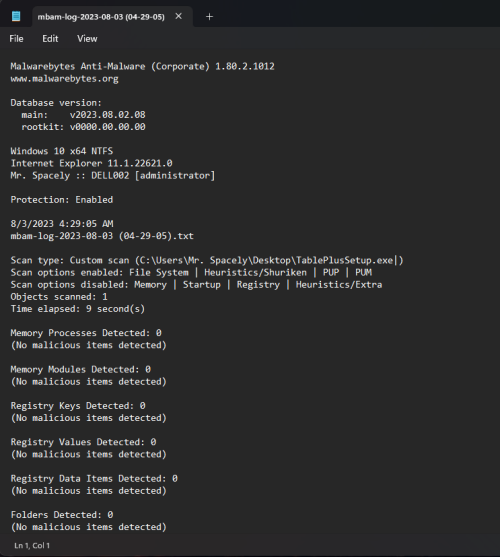Add a new tab with plus icon
This screenshot has width=500, height=557.
coord(209,17)
